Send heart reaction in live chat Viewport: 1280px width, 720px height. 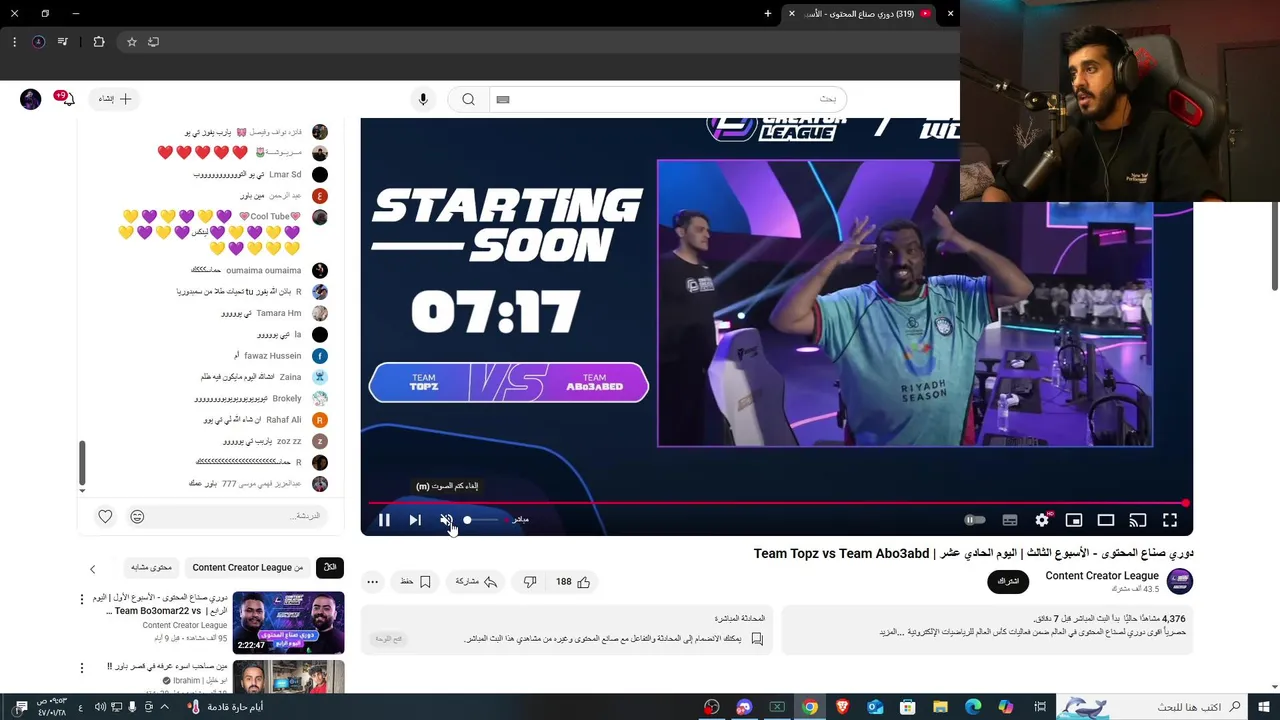[105, 516]
